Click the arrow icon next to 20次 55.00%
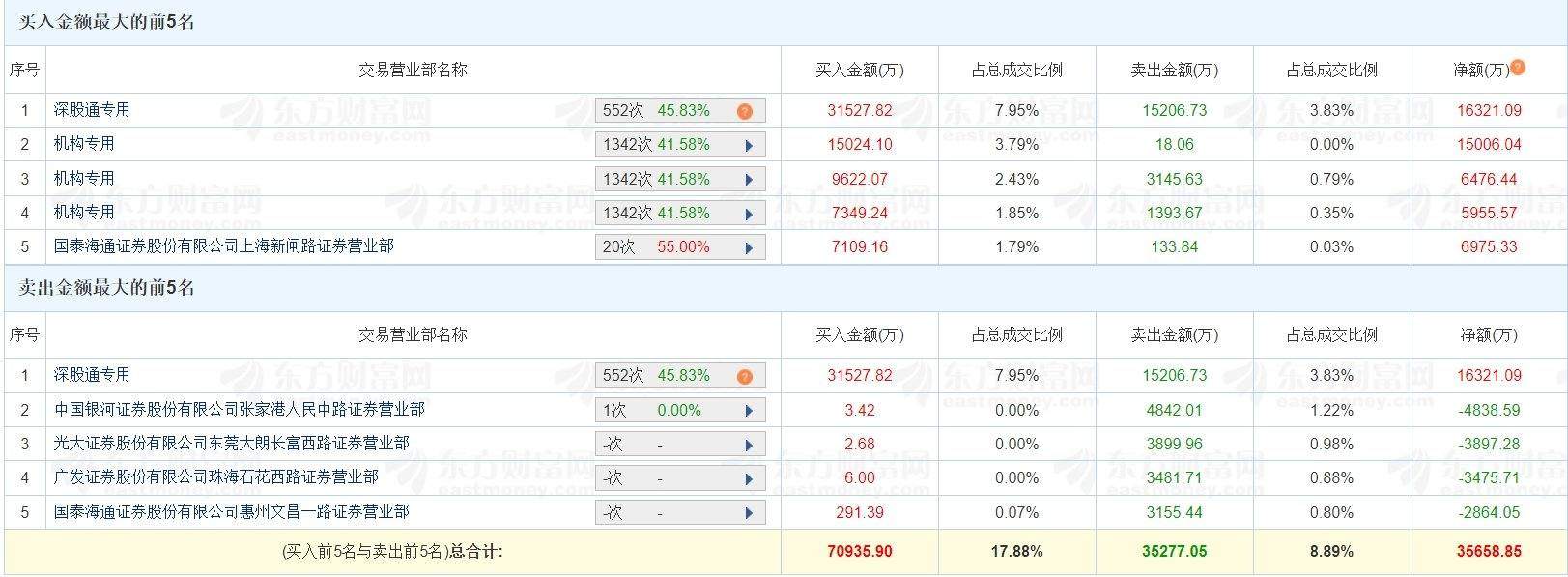Screen dimensions: 1568x577 click(x=749, y=247)
